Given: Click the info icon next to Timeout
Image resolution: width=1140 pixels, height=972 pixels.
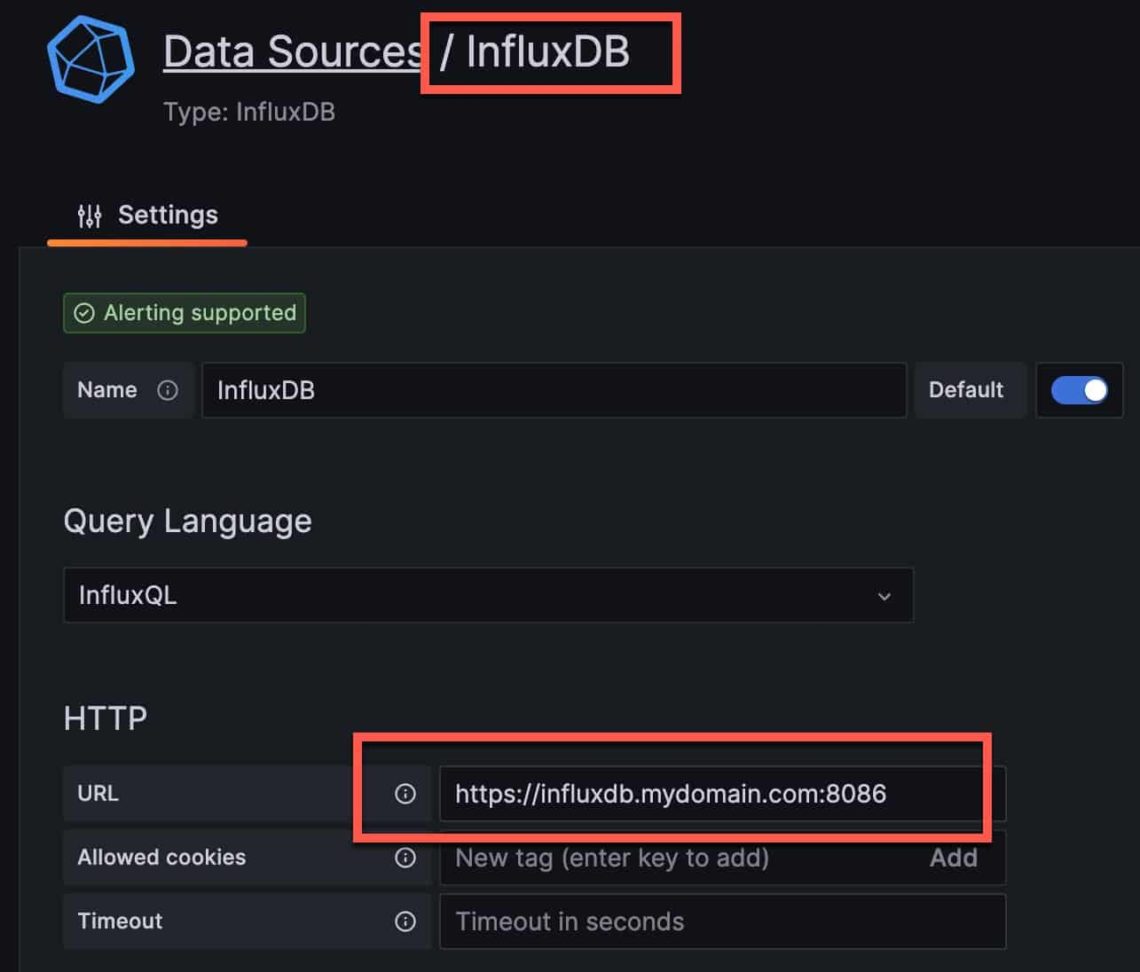Looking at the screenshot, I should [405, 921].
